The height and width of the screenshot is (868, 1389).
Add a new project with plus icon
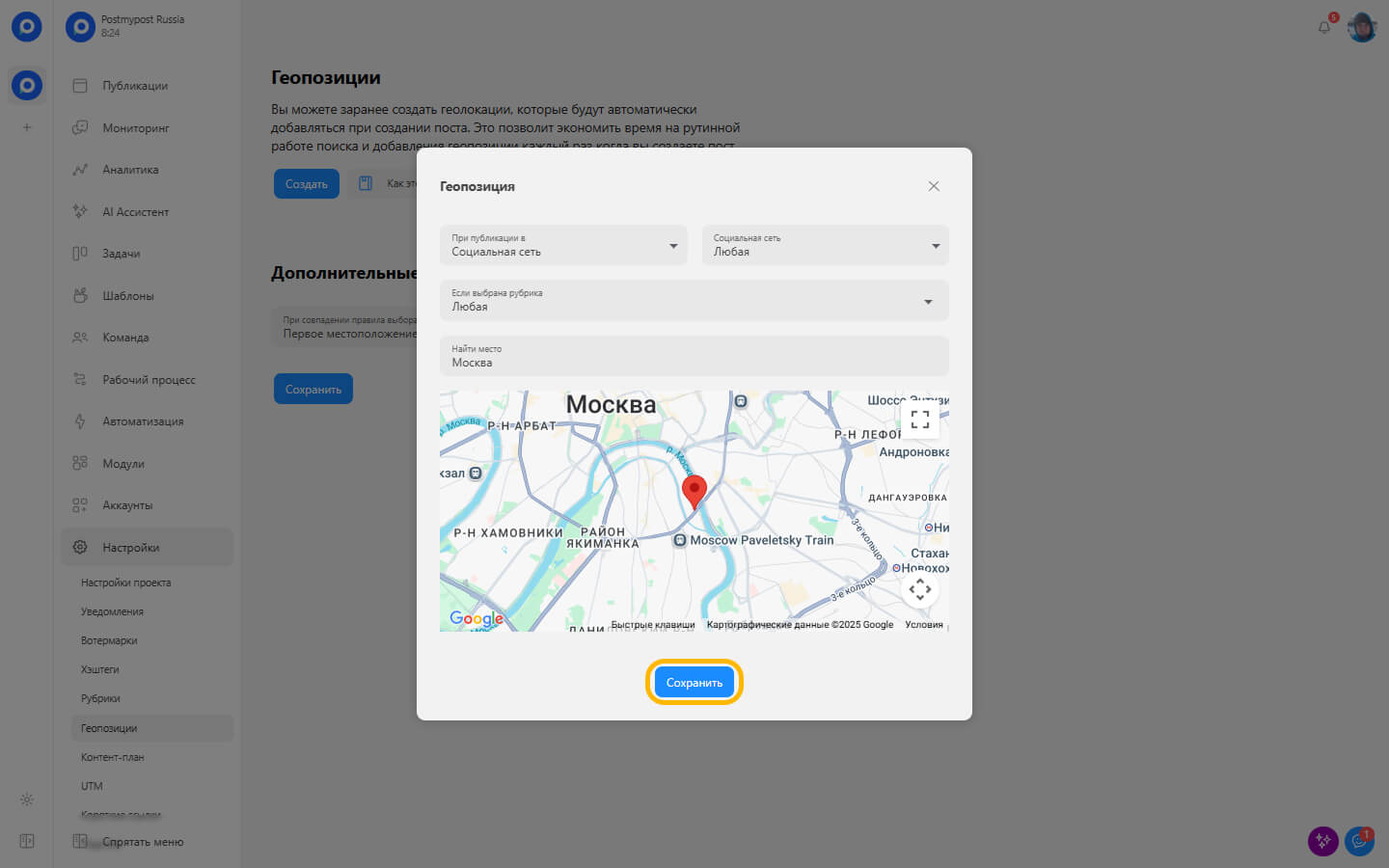(x=27, y=127)
